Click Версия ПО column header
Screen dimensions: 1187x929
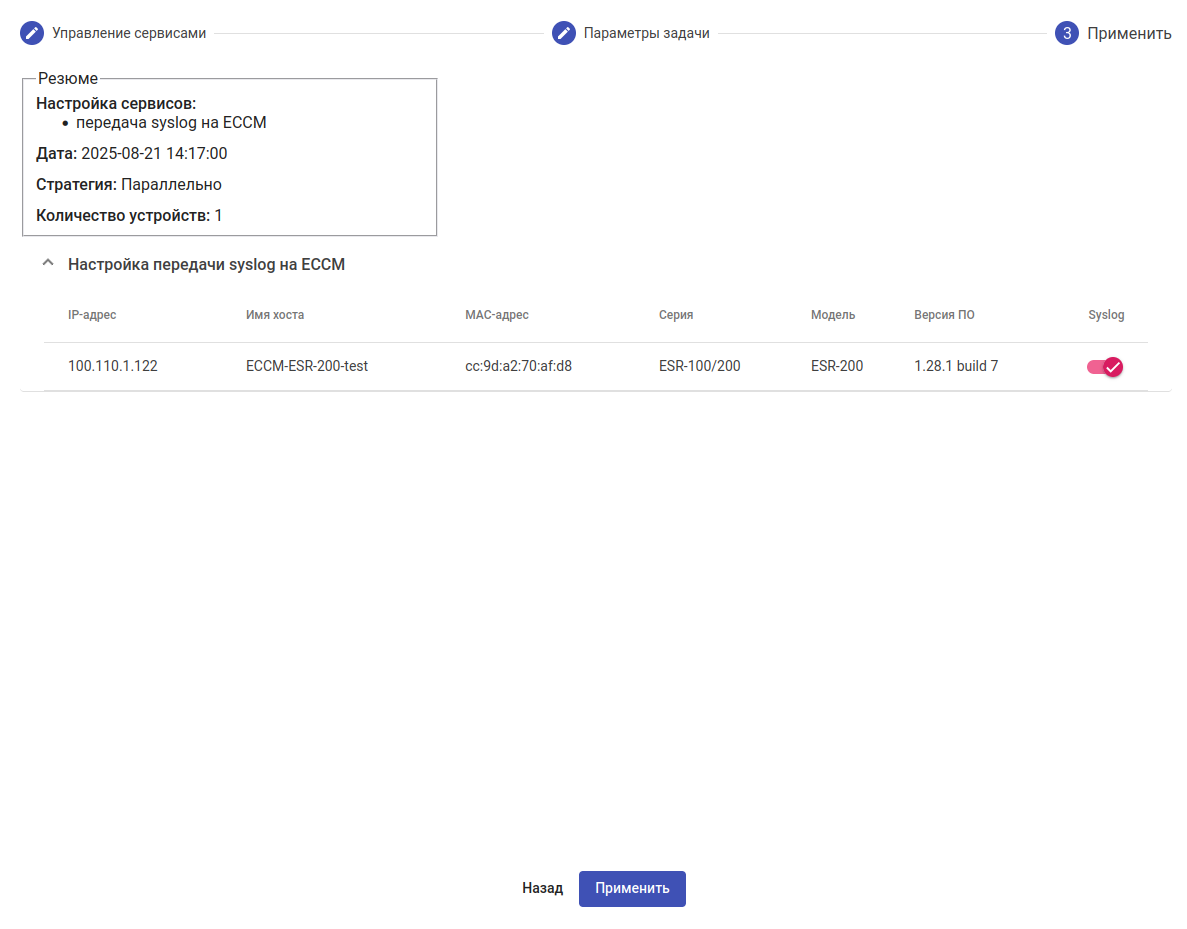[944, 315]
